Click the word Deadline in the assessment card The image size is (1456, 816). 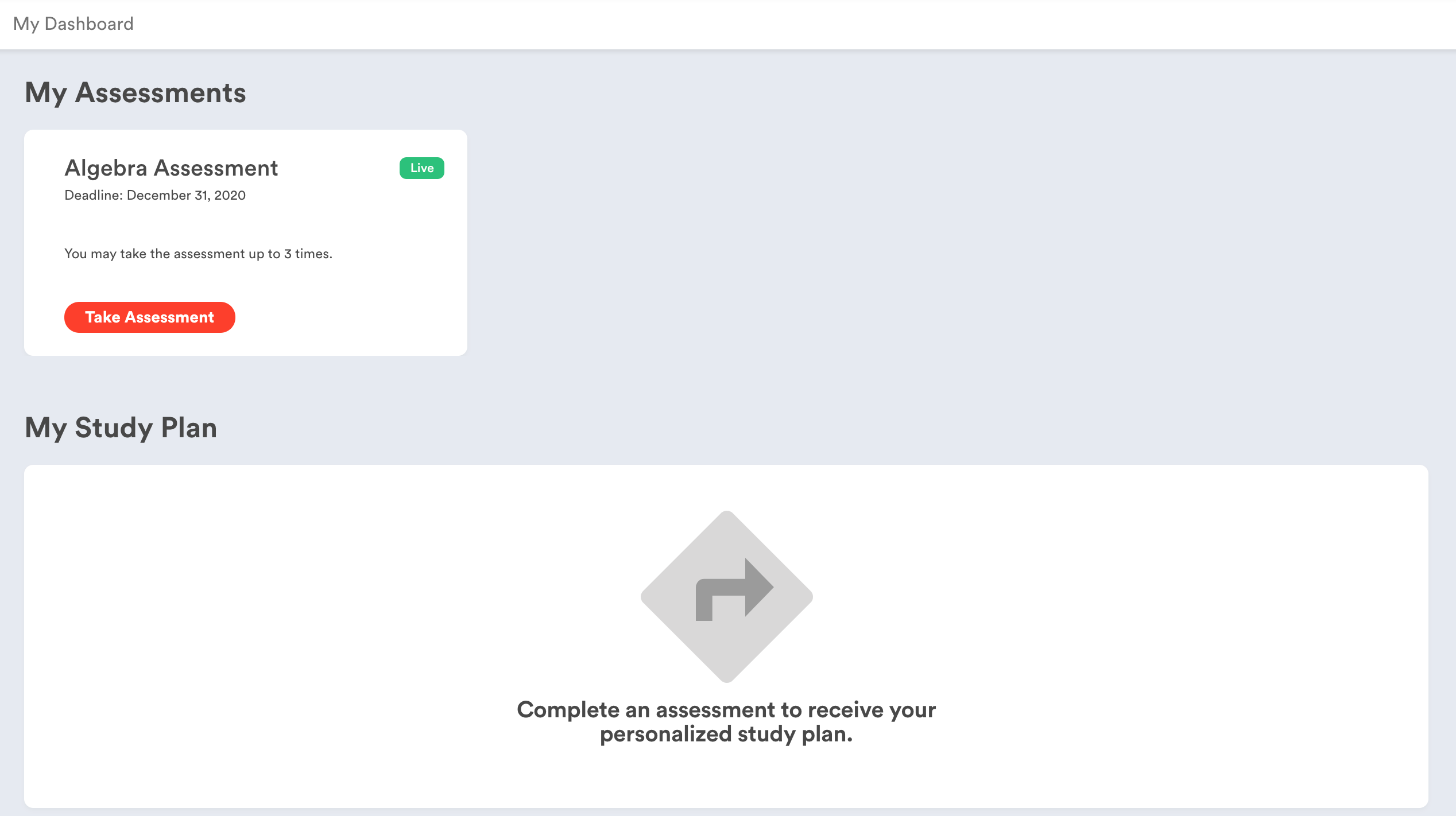[93, 195]
